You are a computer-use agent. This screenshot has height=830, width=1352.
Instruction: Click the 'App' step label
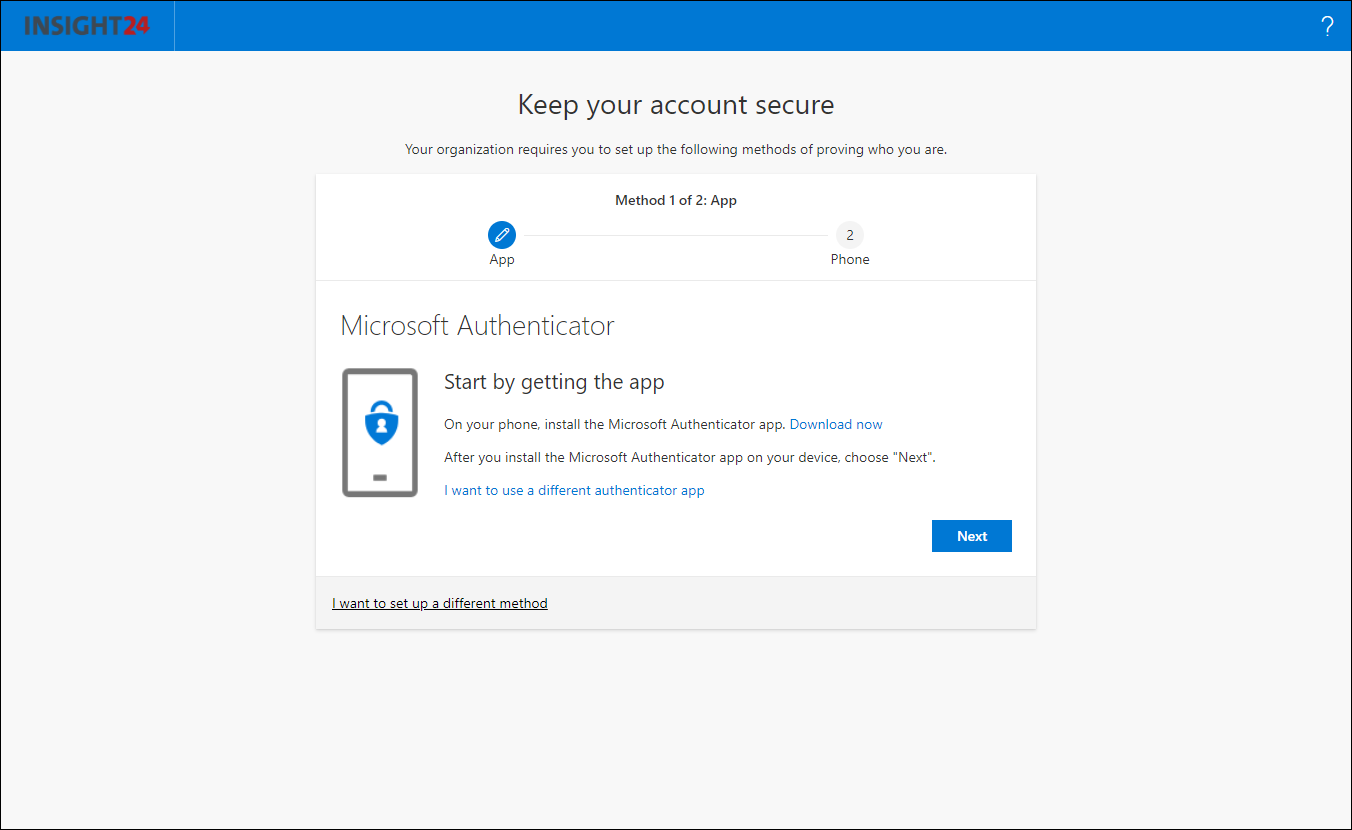[502, 259]
